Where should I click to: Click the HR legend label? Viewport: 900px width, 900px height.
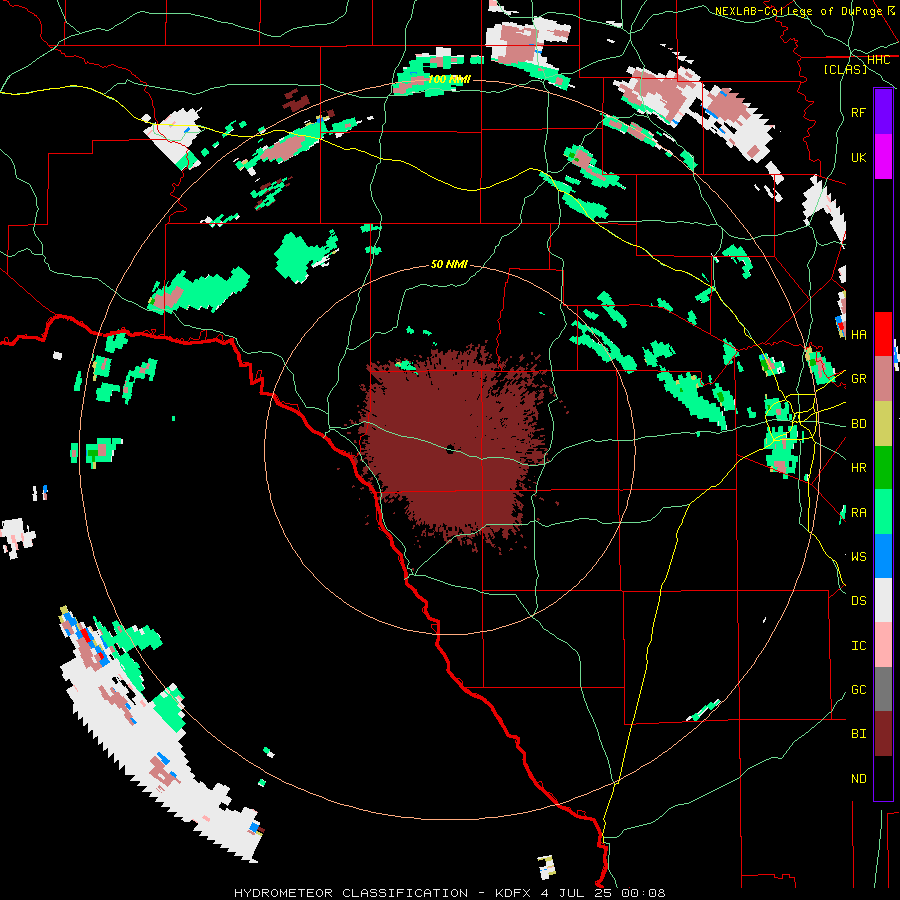pos(859,468)
